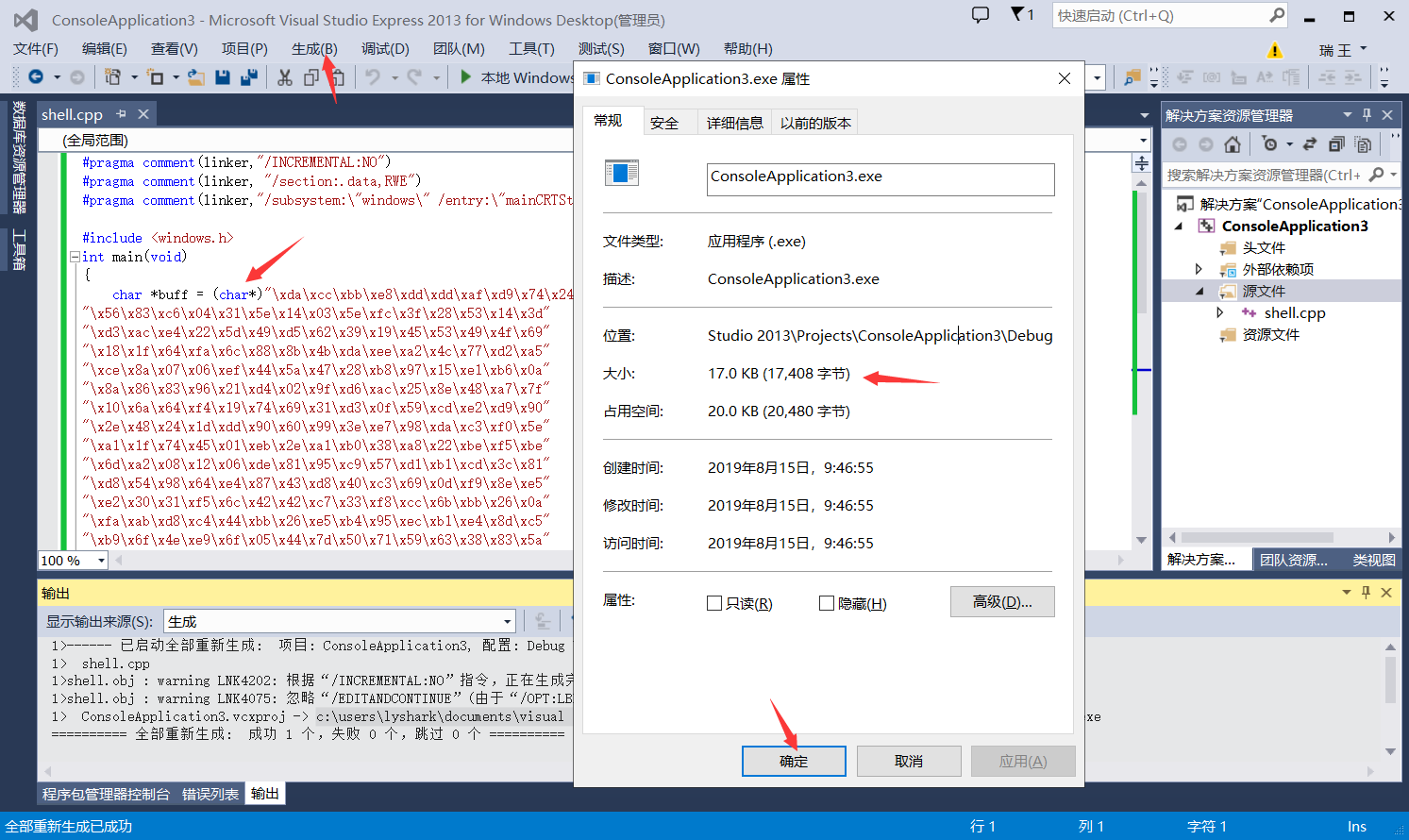Click the feedback speech bubble icon
This screenshot has height=840, width=1409.
(x=981, y=15)
